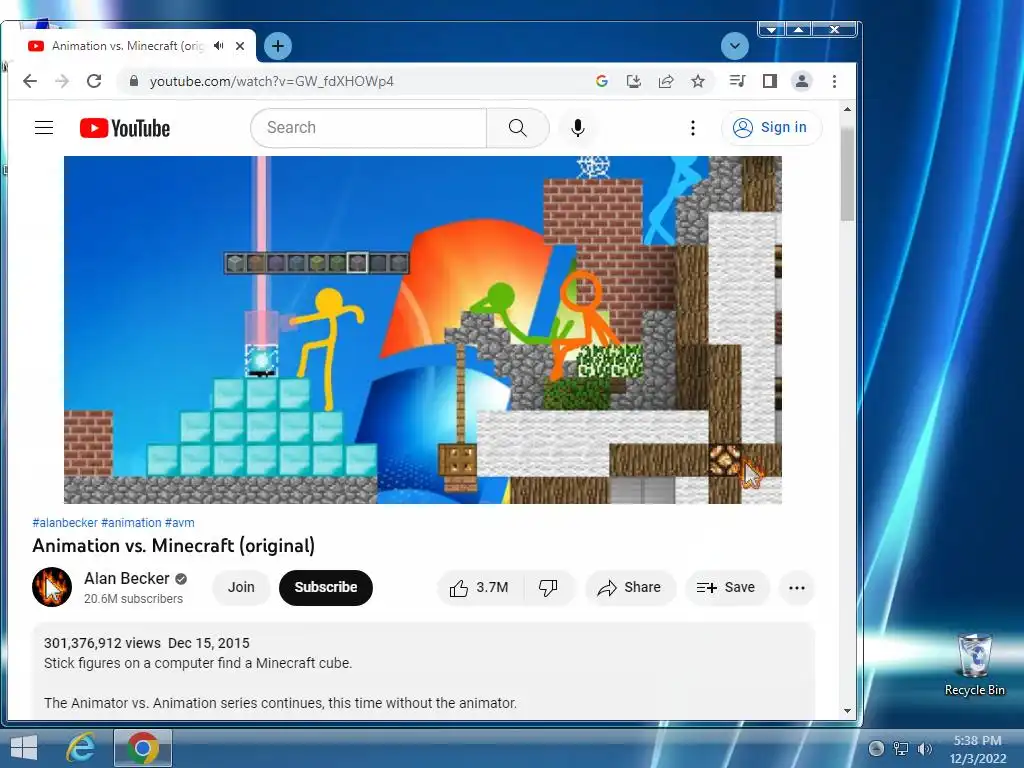Viewport: 1024px width, 768px height.
Task: Open the tab search chevron button
Action: 735,46
